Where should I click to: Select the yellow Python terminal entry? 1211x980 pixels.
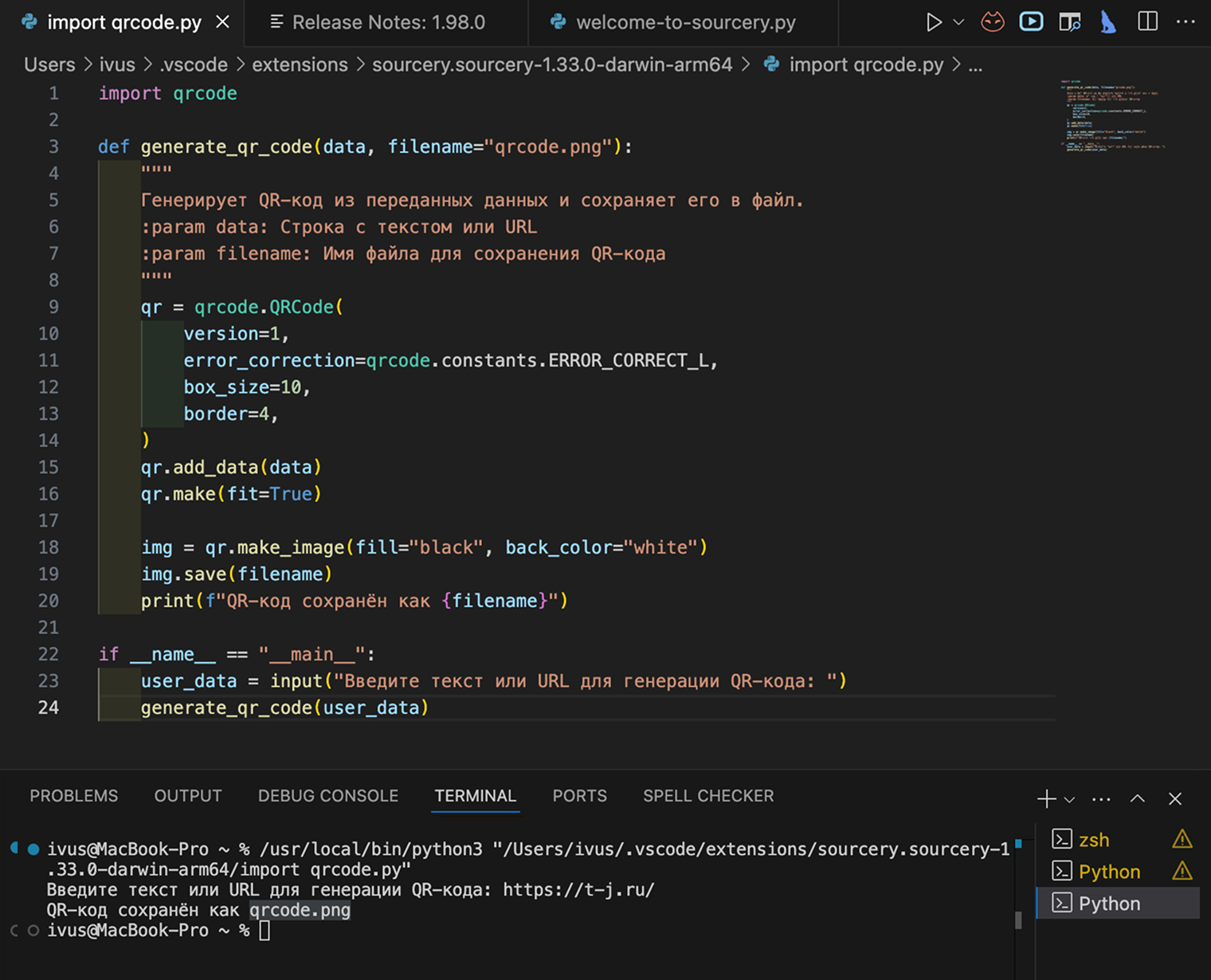[1118, 872]
